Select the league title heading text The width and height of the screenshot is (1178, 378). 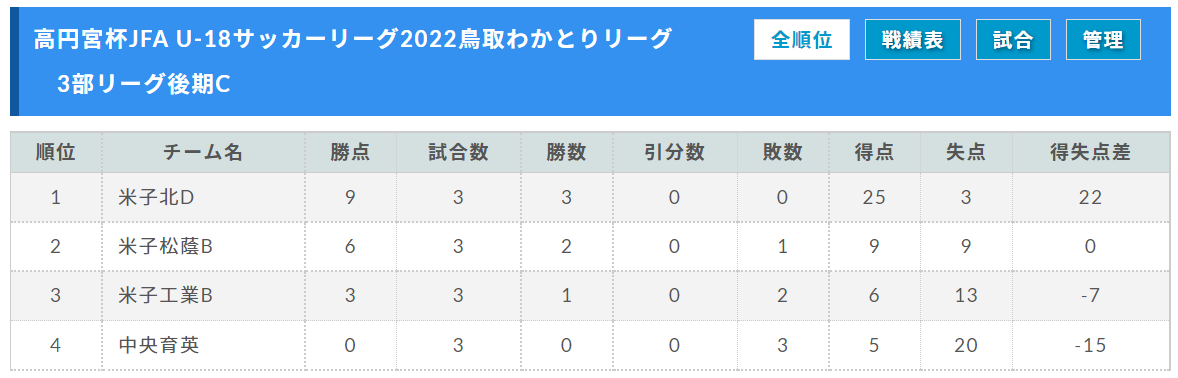pos(352,39)
